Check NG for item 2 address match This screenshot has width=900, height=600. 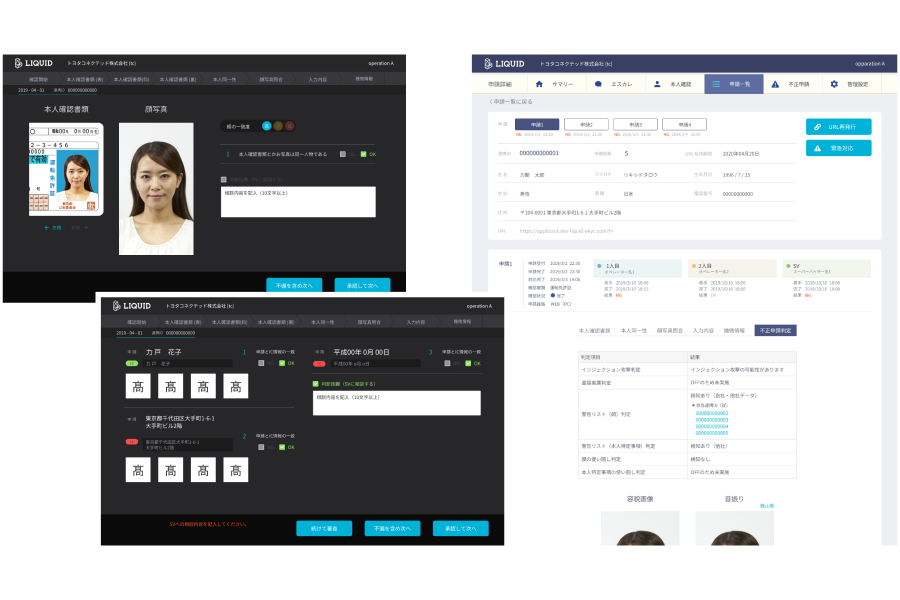click(x=261, y=447)
